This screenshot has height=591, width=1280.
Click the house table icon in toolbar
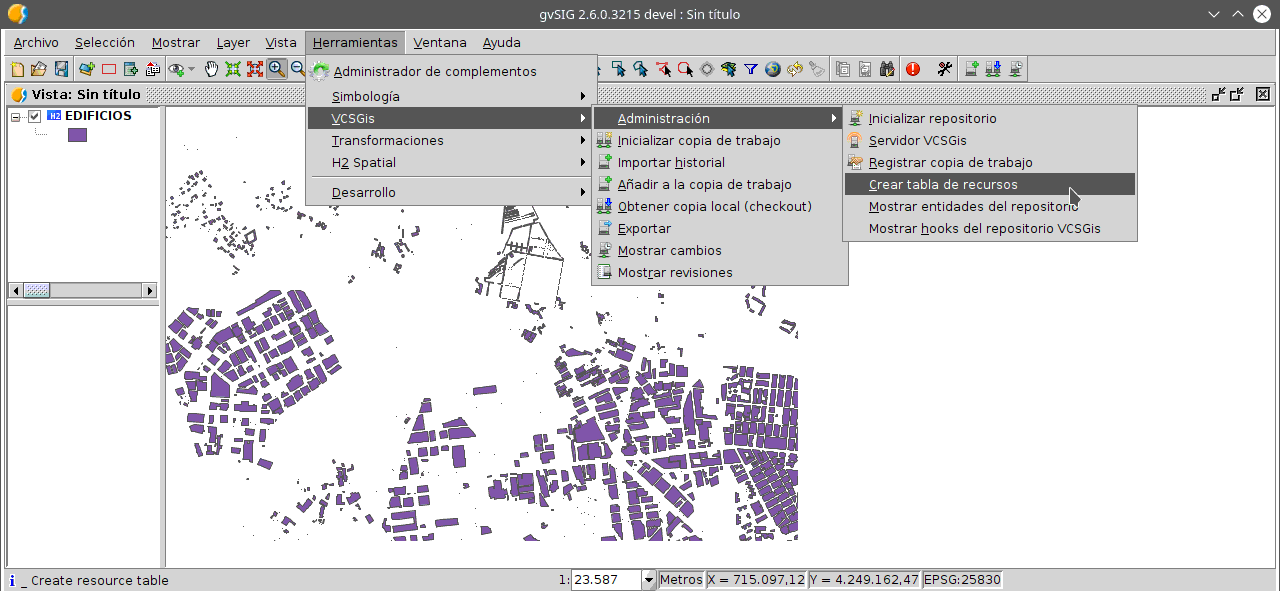[x=153, y=69]
